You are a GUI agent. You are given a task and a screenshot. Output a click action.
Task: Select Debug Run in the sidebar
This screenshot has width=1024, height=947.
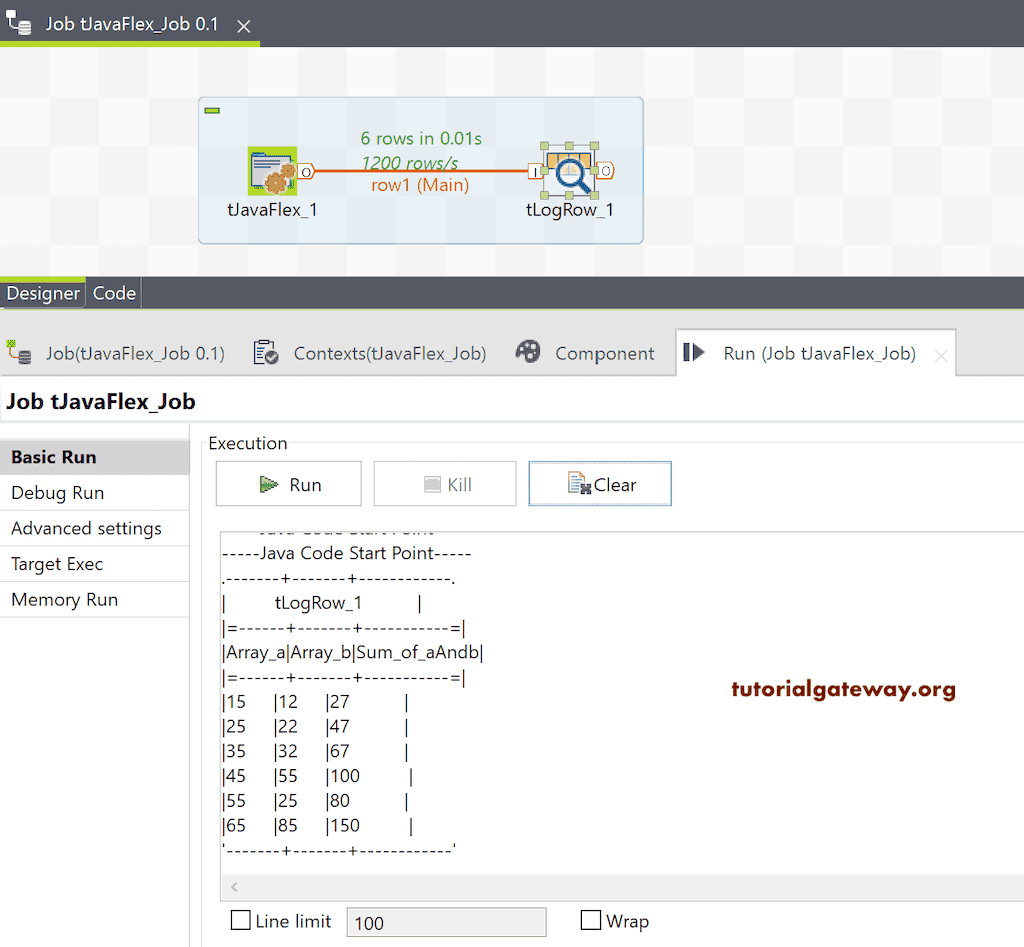pyautogui.click(x=95, y=493)
